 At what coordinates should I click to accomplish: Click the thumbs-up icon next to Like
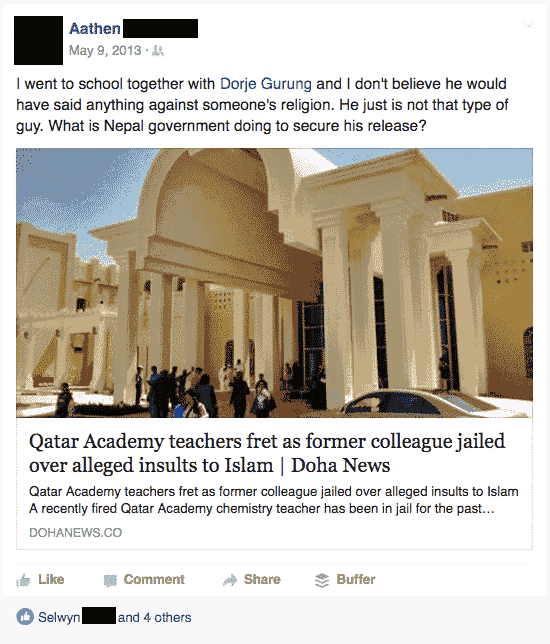click(x=23, y=580)
